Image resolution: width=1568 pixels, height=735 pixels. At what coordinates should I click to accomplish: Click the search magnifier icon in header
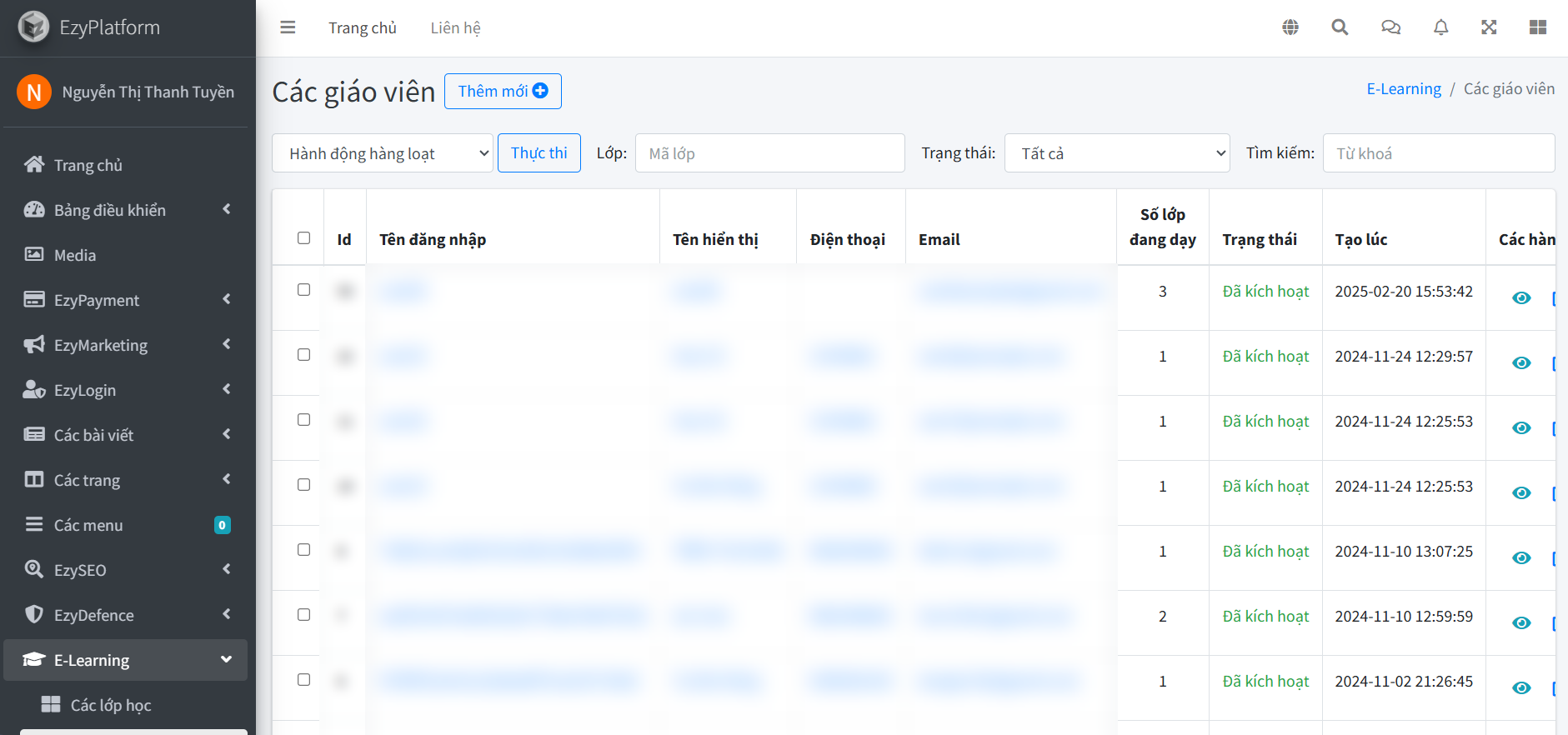pyautogui.click(x=1340, y=27)
